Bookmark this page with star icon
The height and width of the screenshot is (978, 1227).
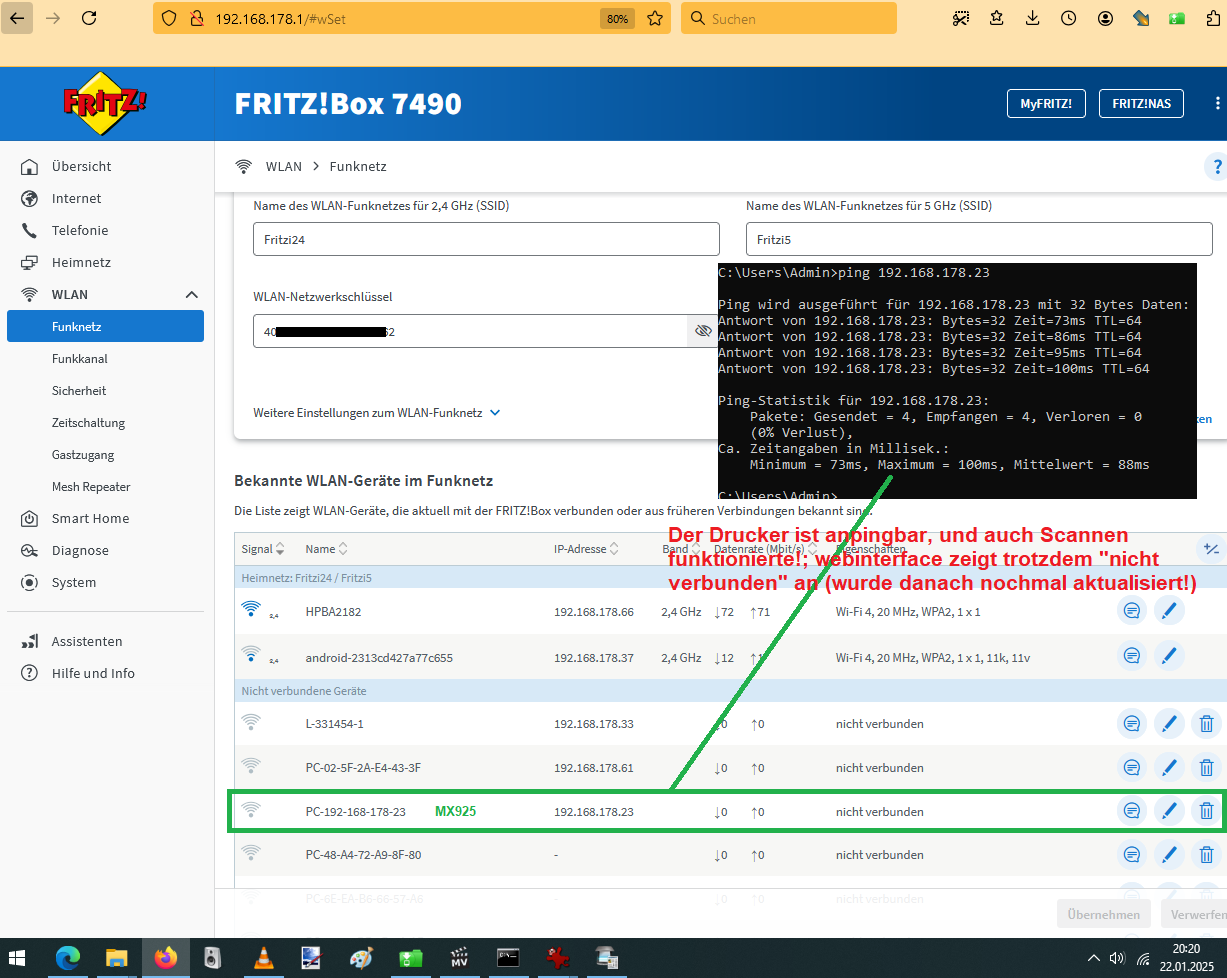click(655, 18)
